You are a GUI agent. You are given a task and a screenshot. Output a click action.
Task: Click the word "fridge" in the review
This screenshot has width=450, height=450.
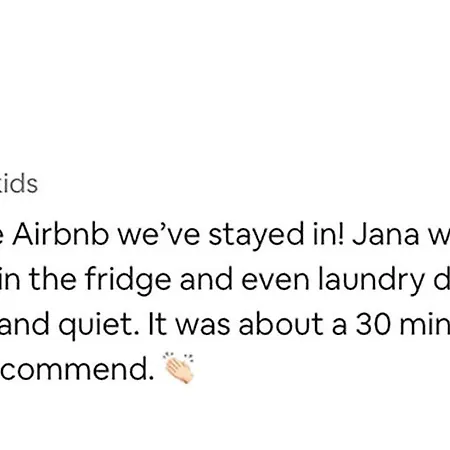coord(128,279)
